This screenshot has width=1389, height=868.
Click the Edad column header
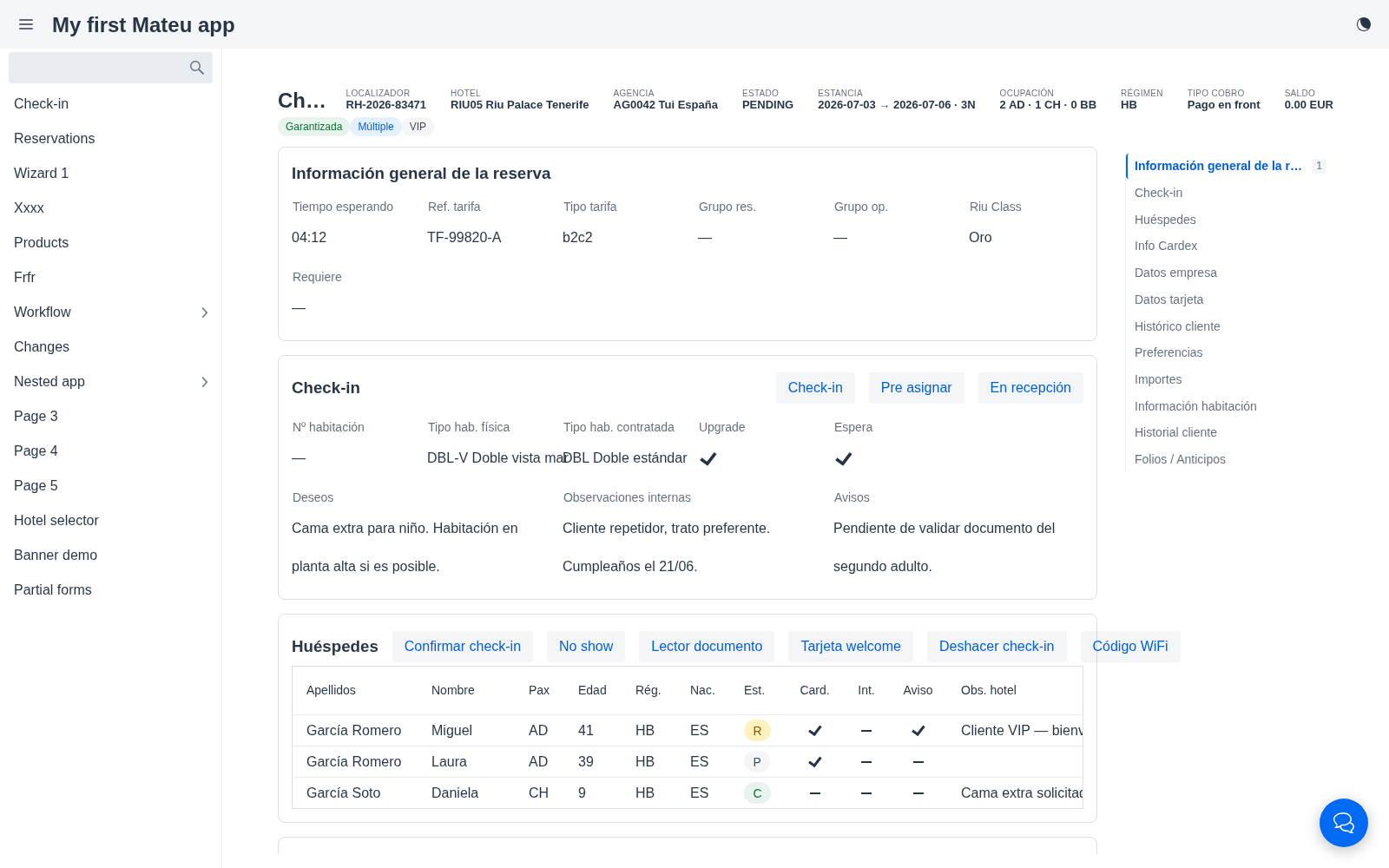[592, 690]
